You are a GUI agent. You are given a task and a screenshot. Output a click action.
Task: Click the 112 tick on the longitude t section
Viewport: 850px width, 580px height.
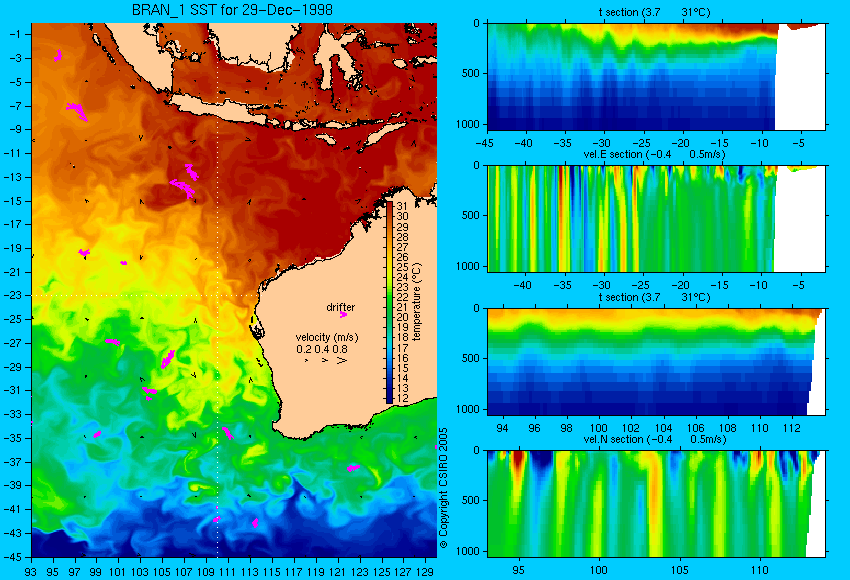tap(792, 428)
